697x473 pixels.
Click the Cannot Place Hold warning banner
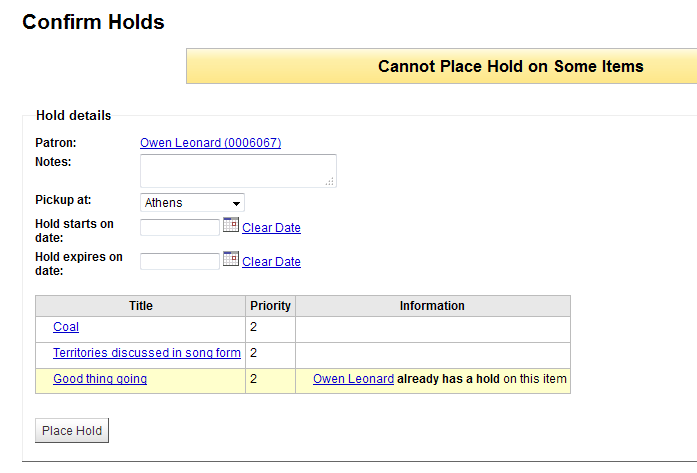[440, 67]
